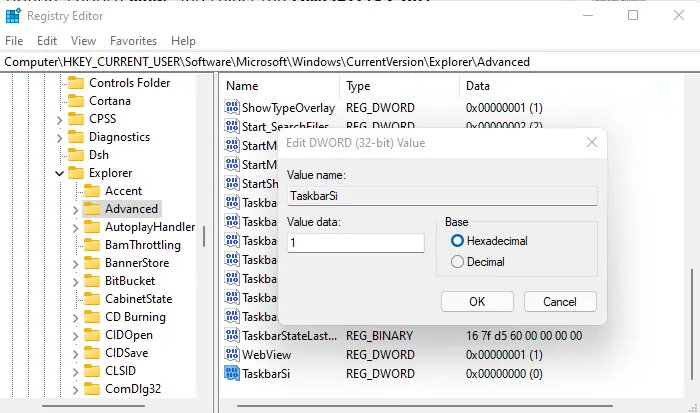The width and height of the screenshot is (700, 413).
Task: Expand the CPSS key
Action: tap(59, 120)
